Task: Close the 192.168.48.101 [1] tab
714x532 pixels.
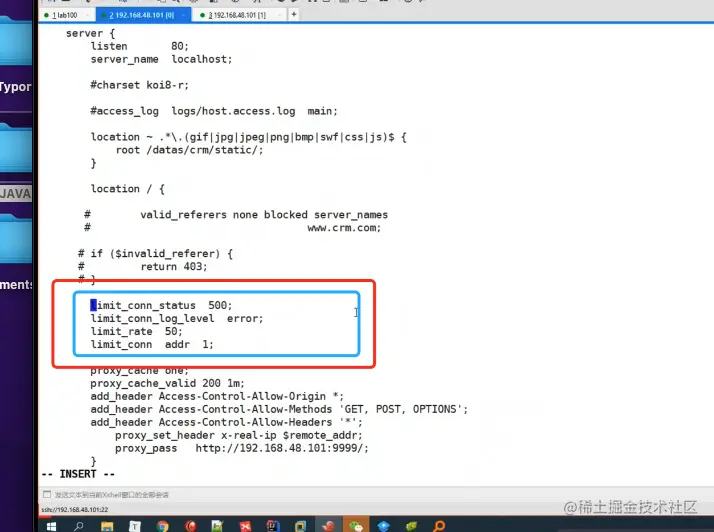Action: [x=279, y=15]
